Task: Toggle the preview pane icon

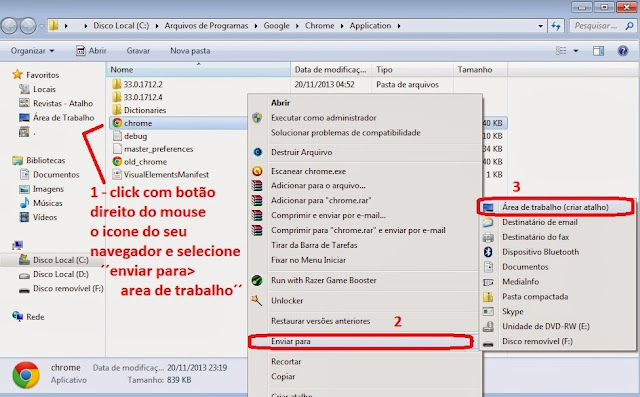Action: pos(598,51)
